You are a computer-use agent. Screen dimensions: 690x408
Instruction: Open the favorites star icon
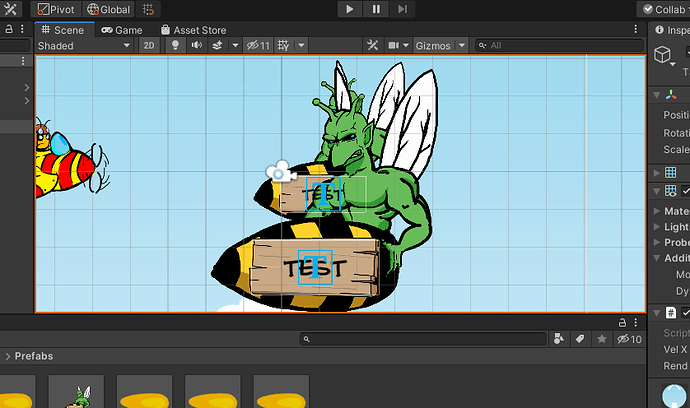point(602,339)
